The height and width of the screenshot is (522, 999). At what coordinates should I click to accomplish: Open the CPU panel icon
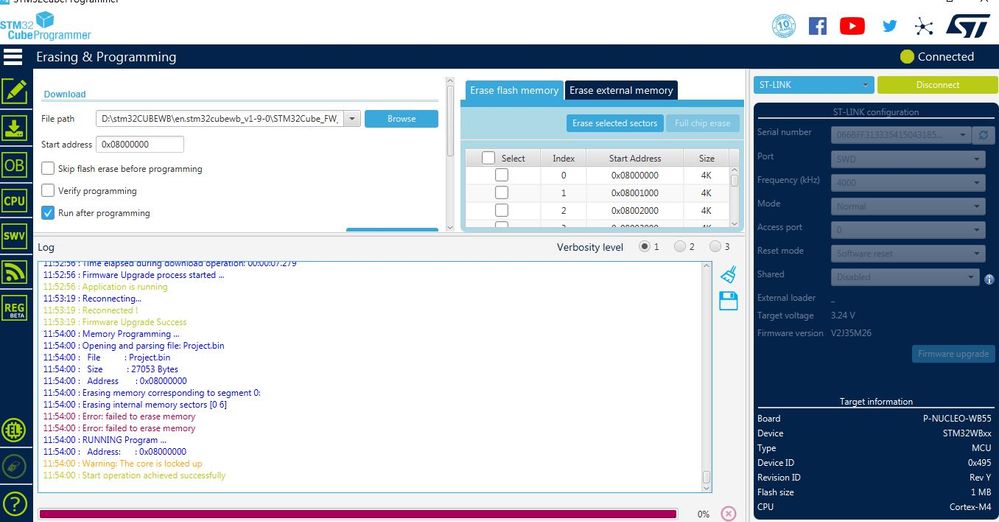pyautogui.click(x=14, y=201)
